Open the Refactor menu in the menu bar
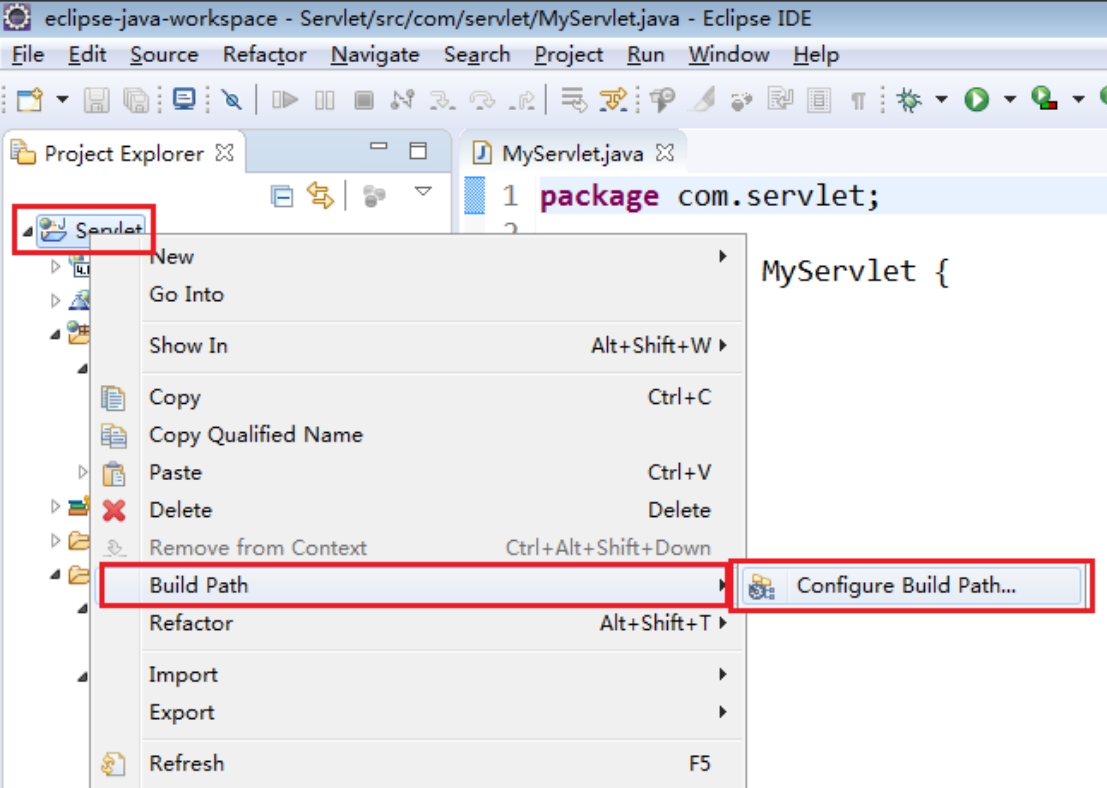Screen dimensions: 1107x788 [264, 54]
